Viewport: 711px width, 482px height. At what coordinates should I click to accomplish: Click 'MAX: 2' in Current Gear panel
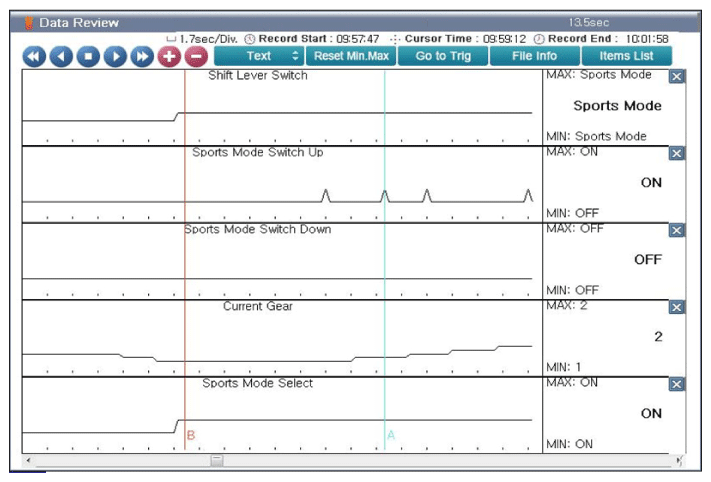click(566, 306)
